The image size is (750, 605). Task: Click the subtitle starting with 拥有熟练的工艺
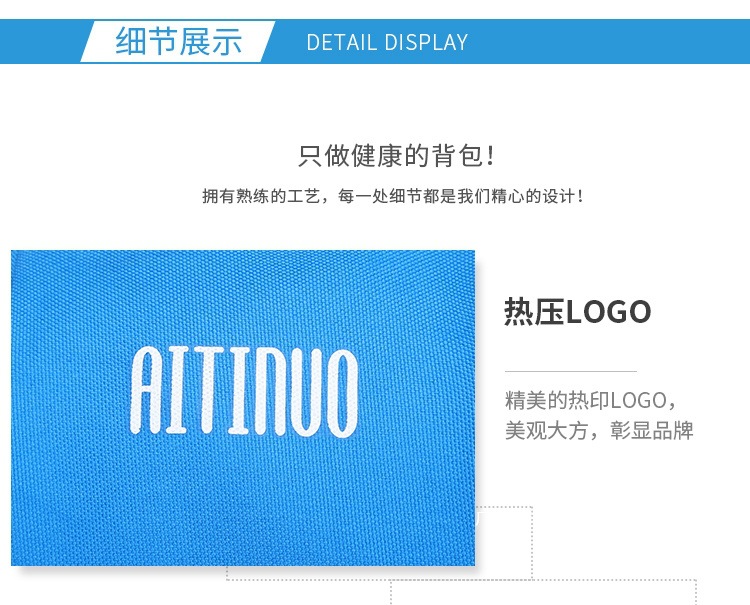click(x=393, y=196)
